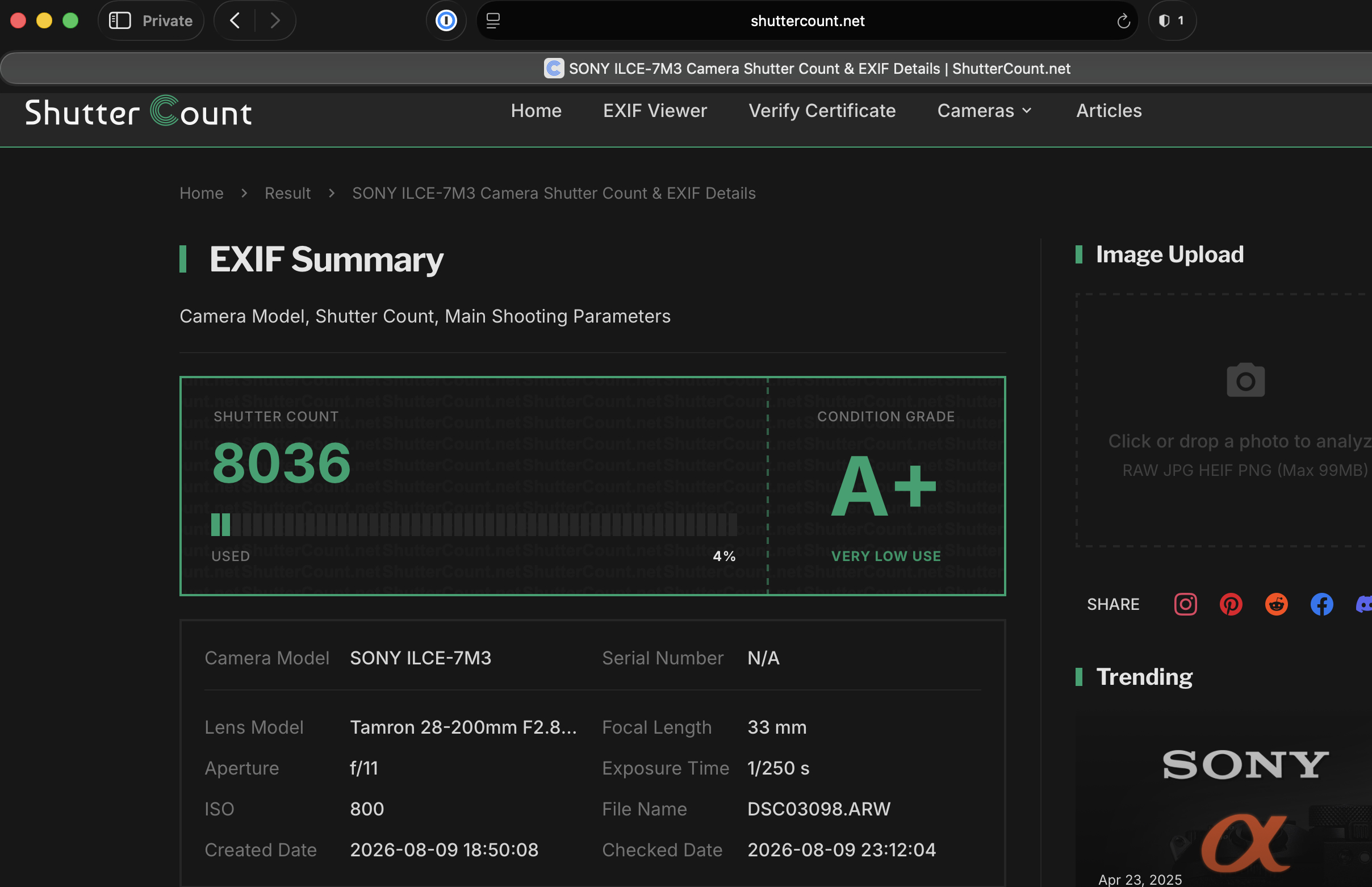Follow the Result breadcrumb link
The width and height of the screenshot is (1372, 887).
click(287, 193)
